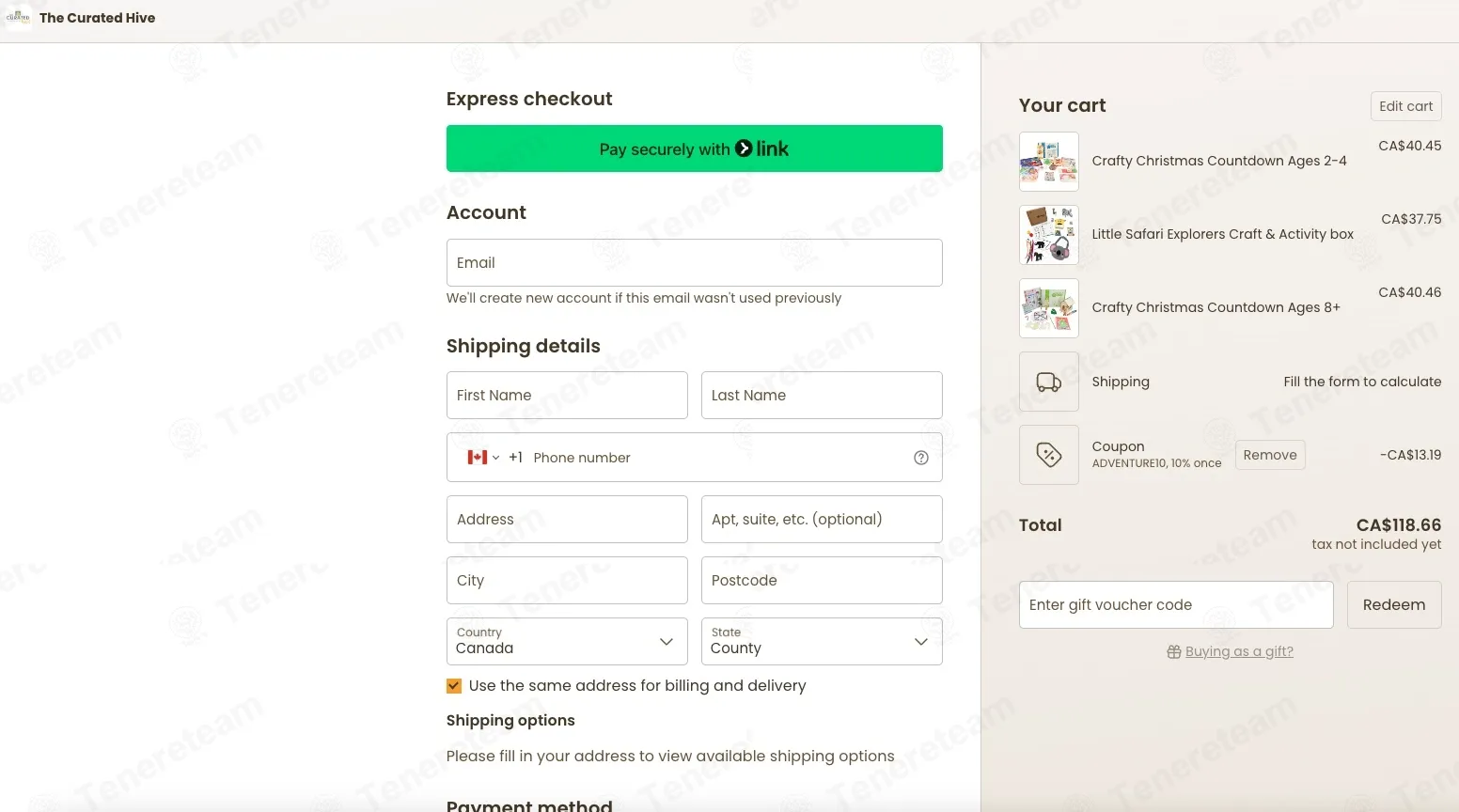
Task: Click the price CA$37.75
Action: pos(1411,219)
